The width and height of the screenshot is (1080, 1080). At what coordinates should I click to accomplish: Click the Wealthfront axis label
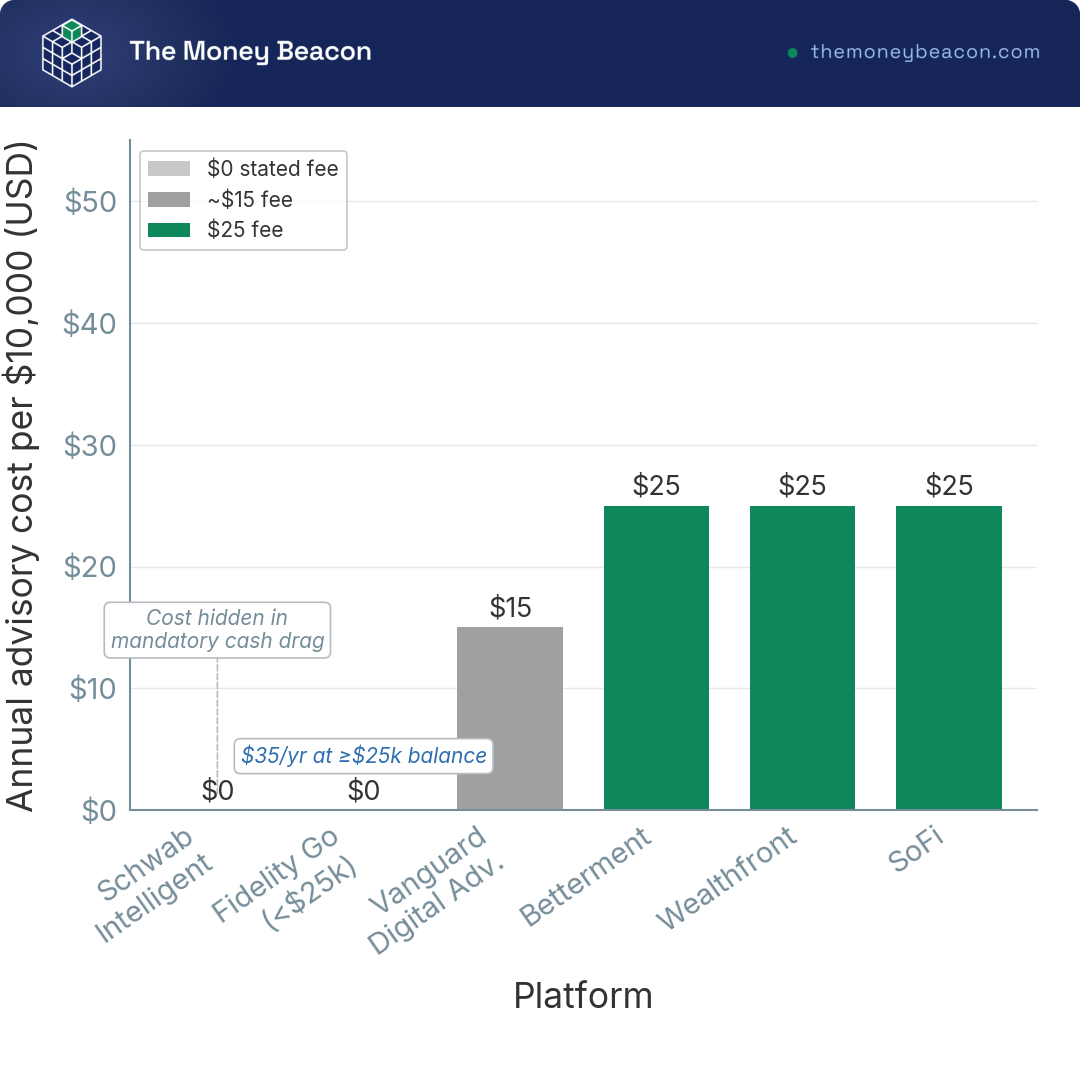click(x=726, y=878)
